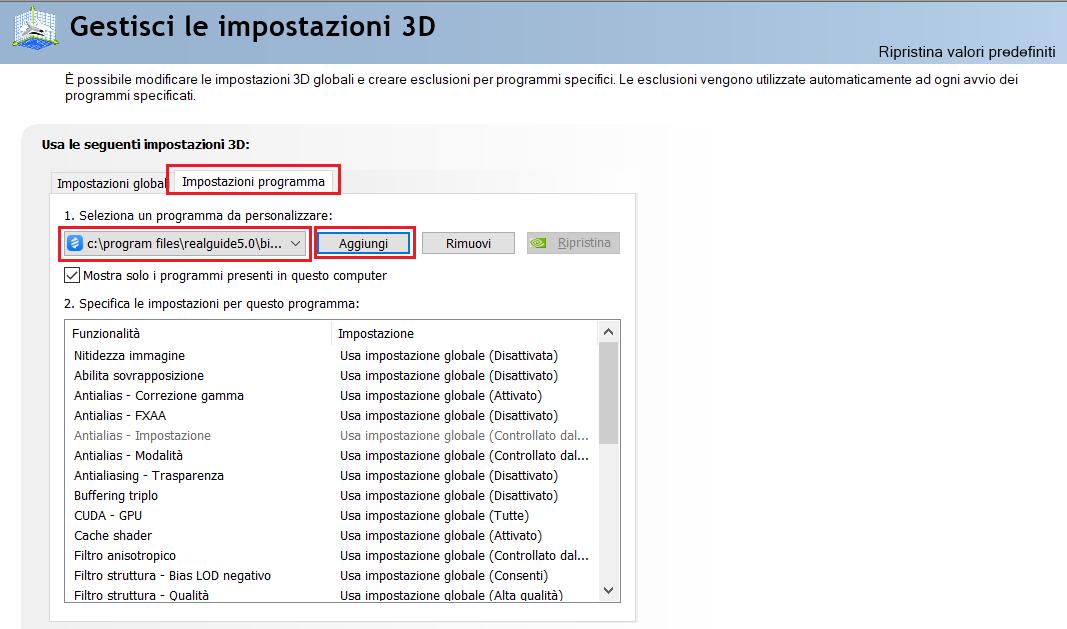Switch to Impostazioni globali tab

111,184
